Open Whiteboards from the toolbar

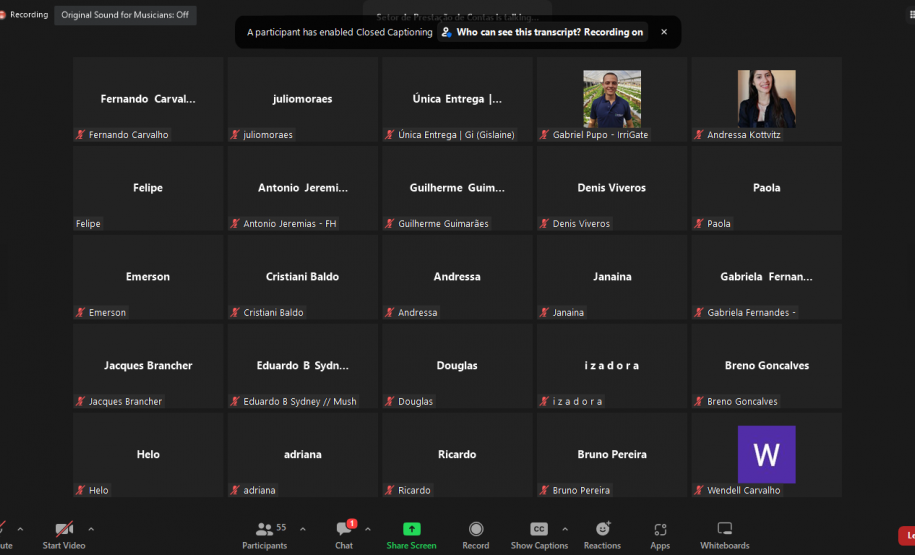click(x=724, y=534)
